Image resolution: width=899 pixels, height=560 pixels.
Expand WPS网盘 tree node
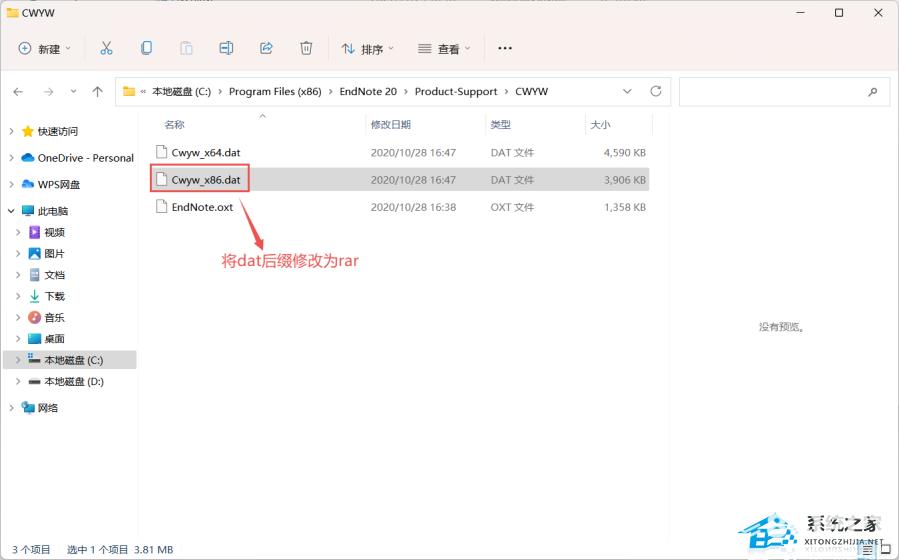(11, 184)
